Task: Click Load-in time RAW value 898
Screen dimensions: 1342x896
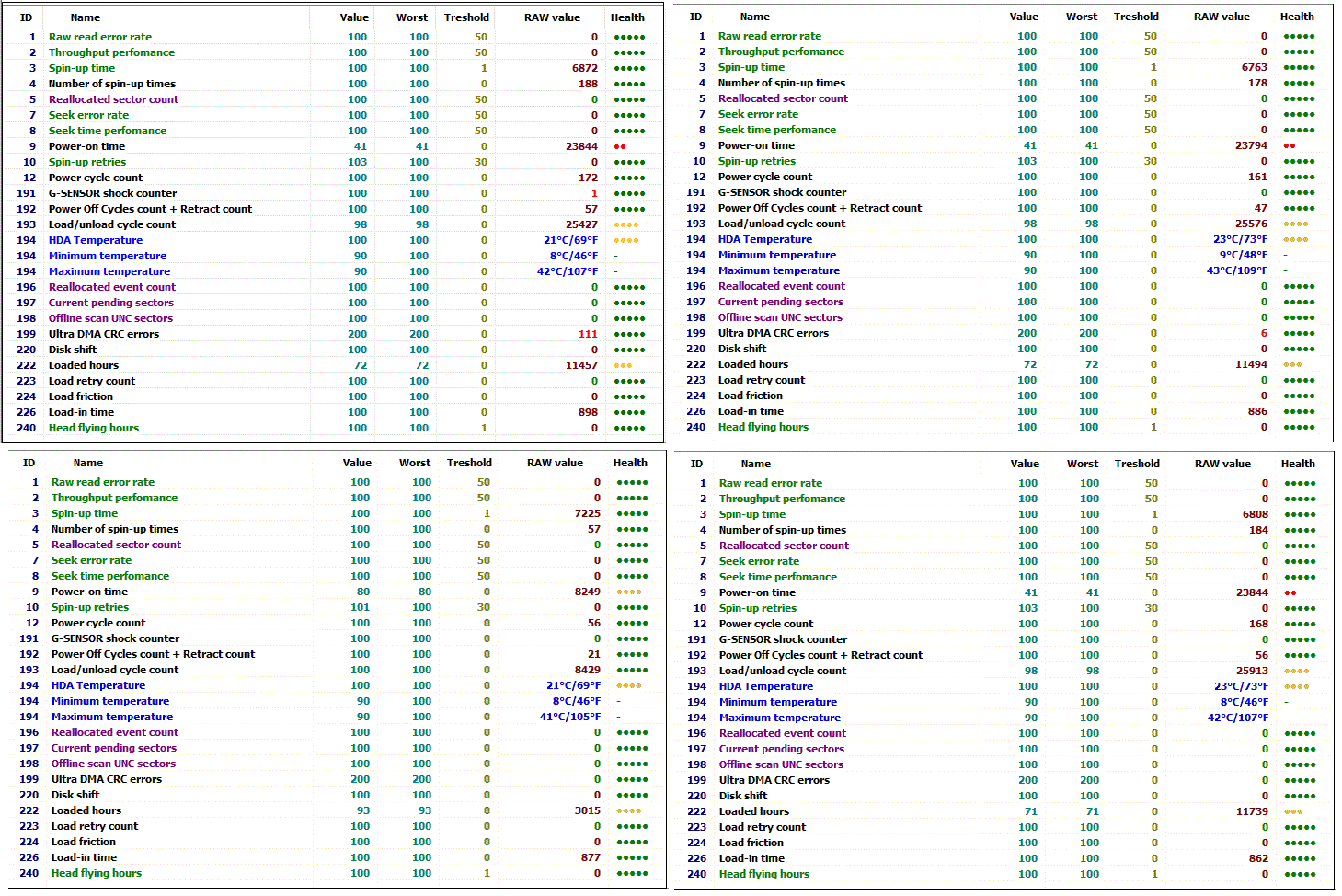Action: (588, 412)
